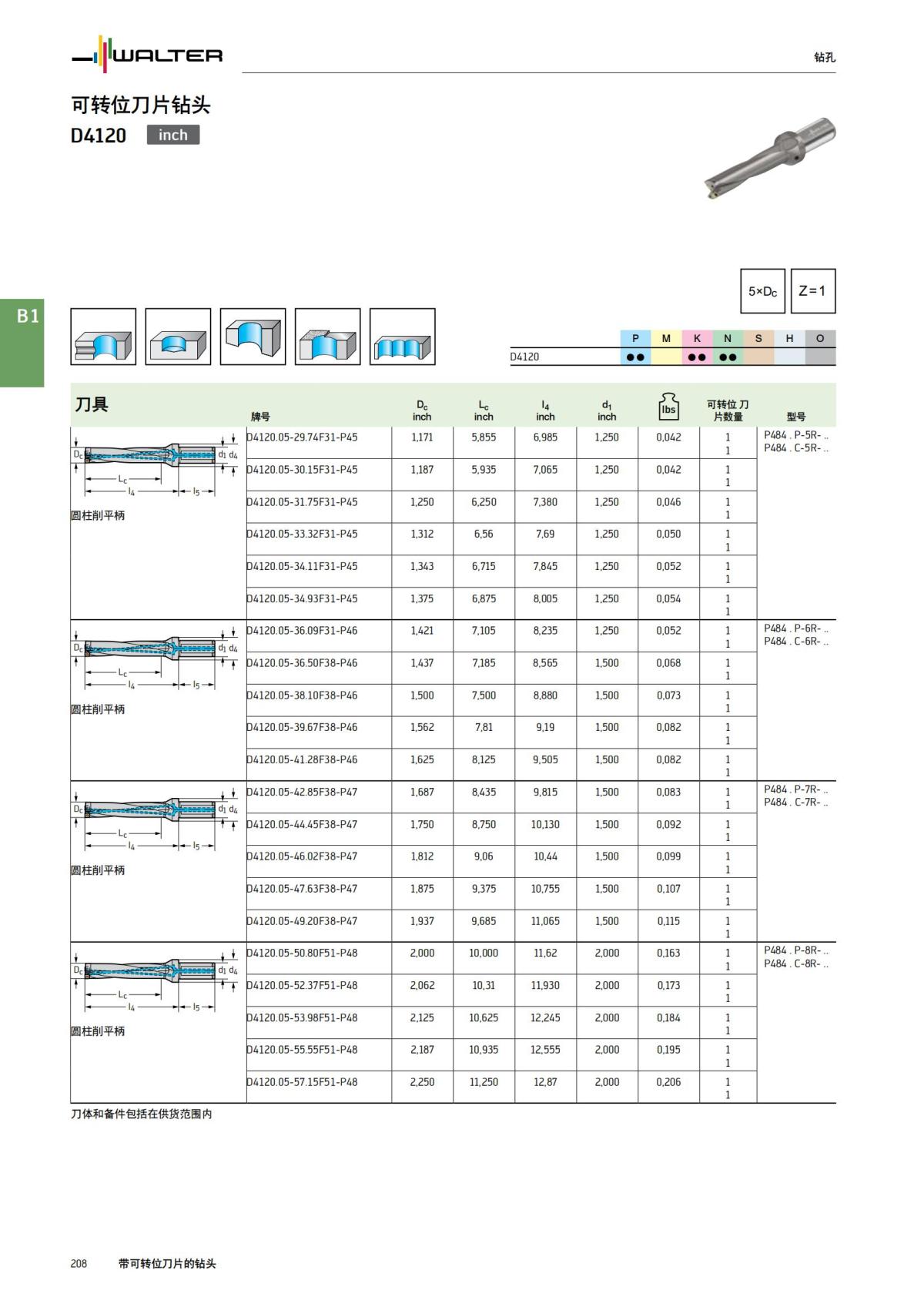Click third application icon with half-round cut
The height and width of the screenshot is (1307, 924).
click(253, 337)
